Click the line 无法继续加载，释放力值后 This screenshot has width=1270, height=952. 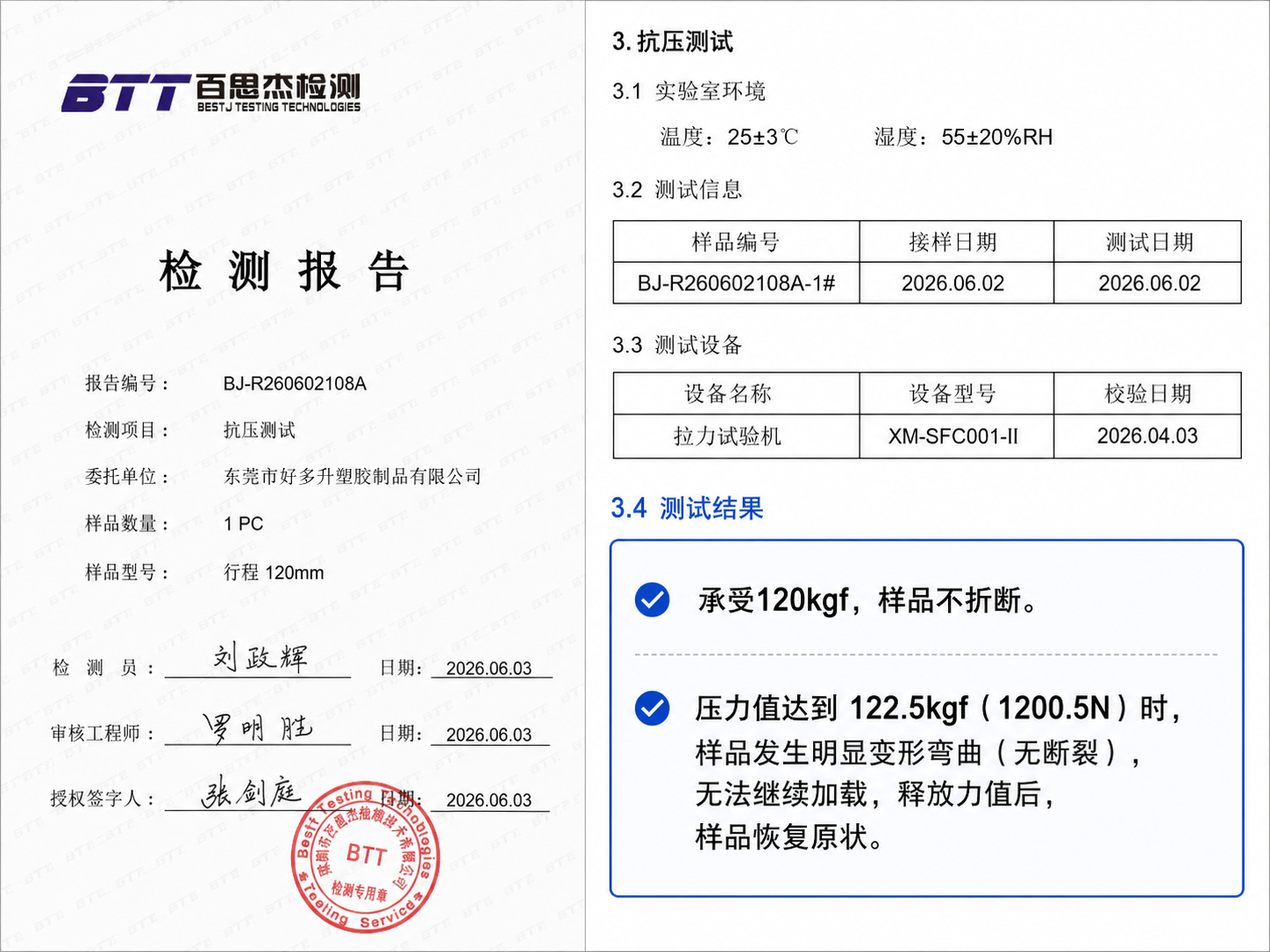(x=875, y=794)
